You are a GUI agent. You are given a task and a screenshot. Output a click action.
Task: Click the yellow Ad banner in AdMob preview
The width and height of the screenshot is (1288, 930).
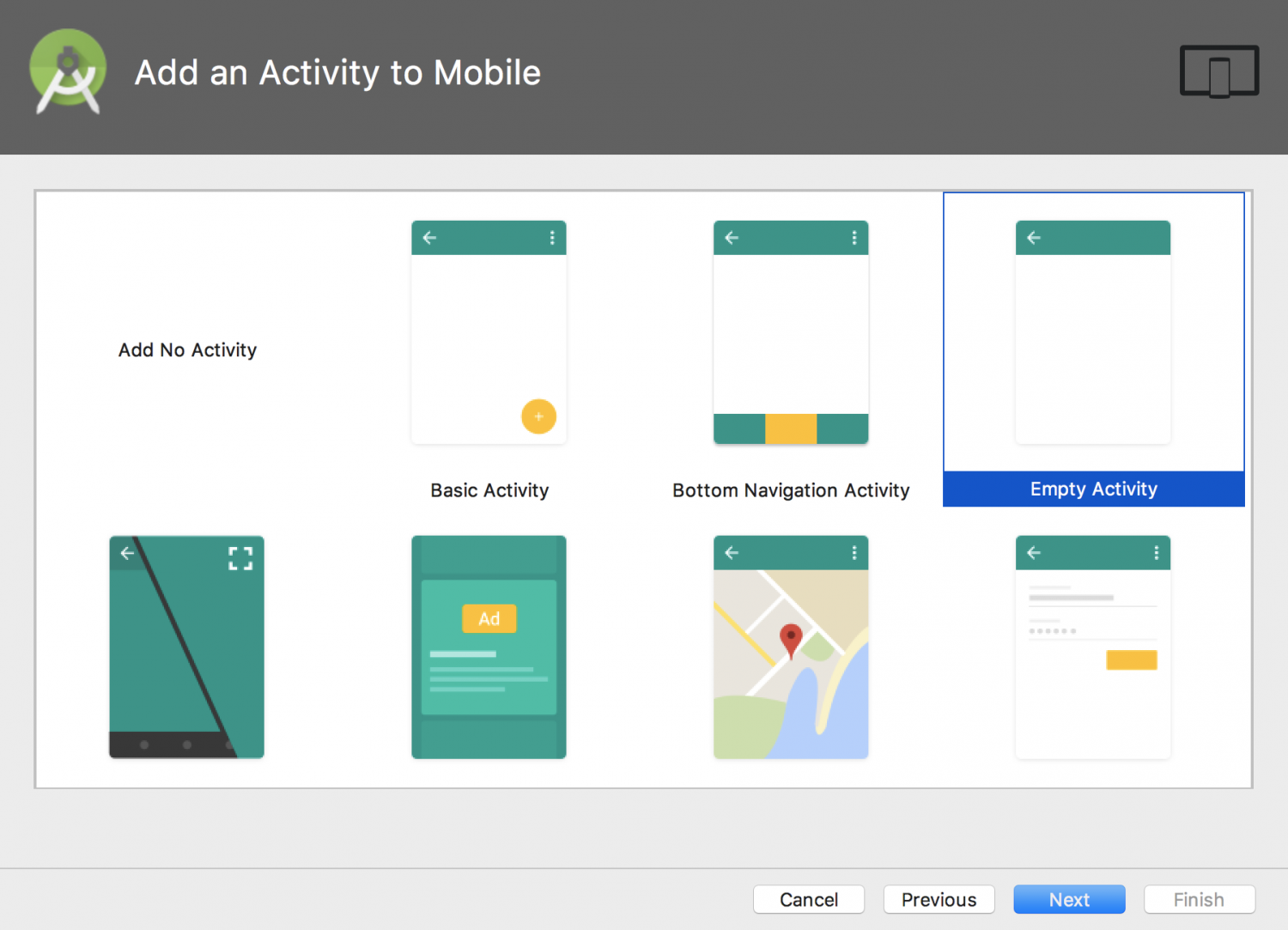(489, 617)
